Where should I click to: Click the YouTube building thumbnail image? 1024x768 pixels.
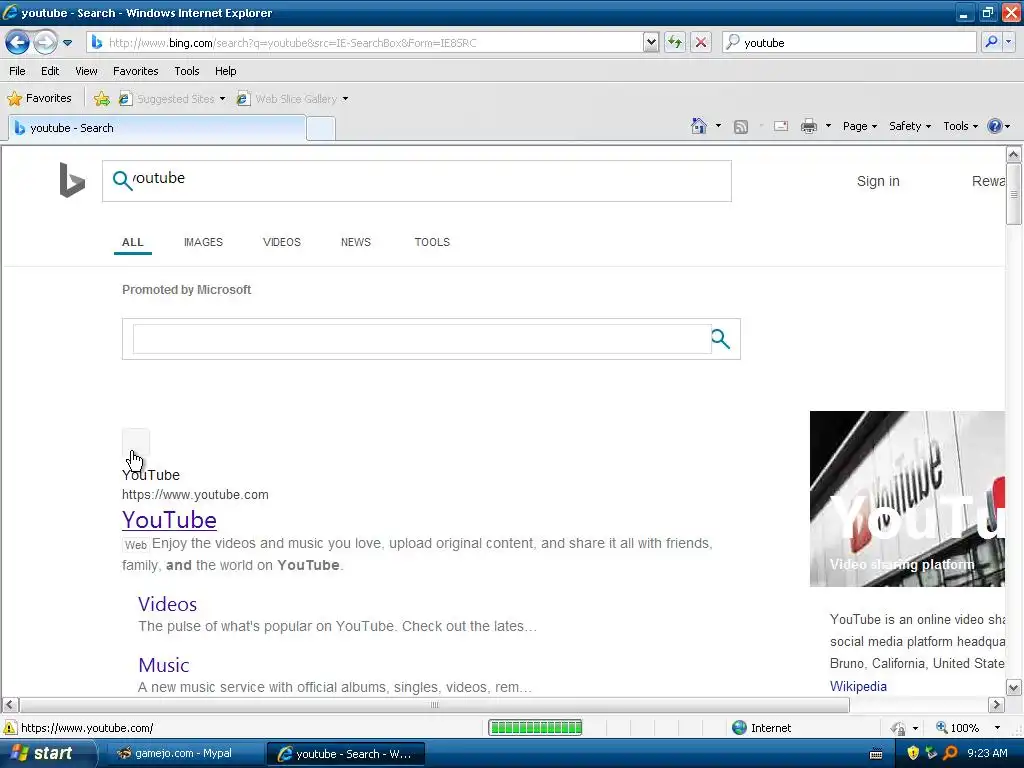pos(907,499)
